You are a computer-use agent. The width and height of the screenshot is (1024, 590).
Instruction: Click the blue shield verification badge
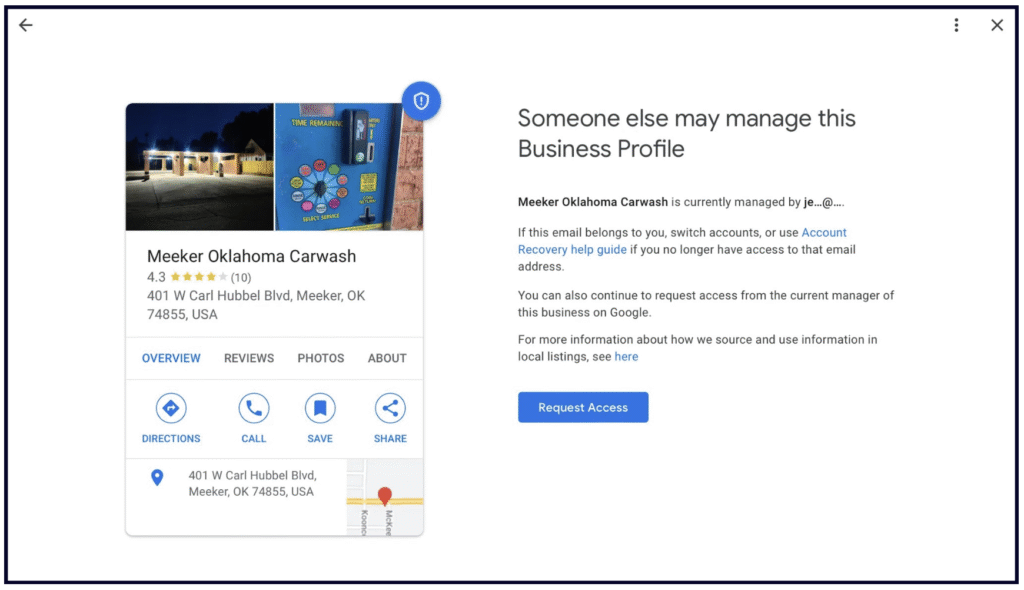421,101
